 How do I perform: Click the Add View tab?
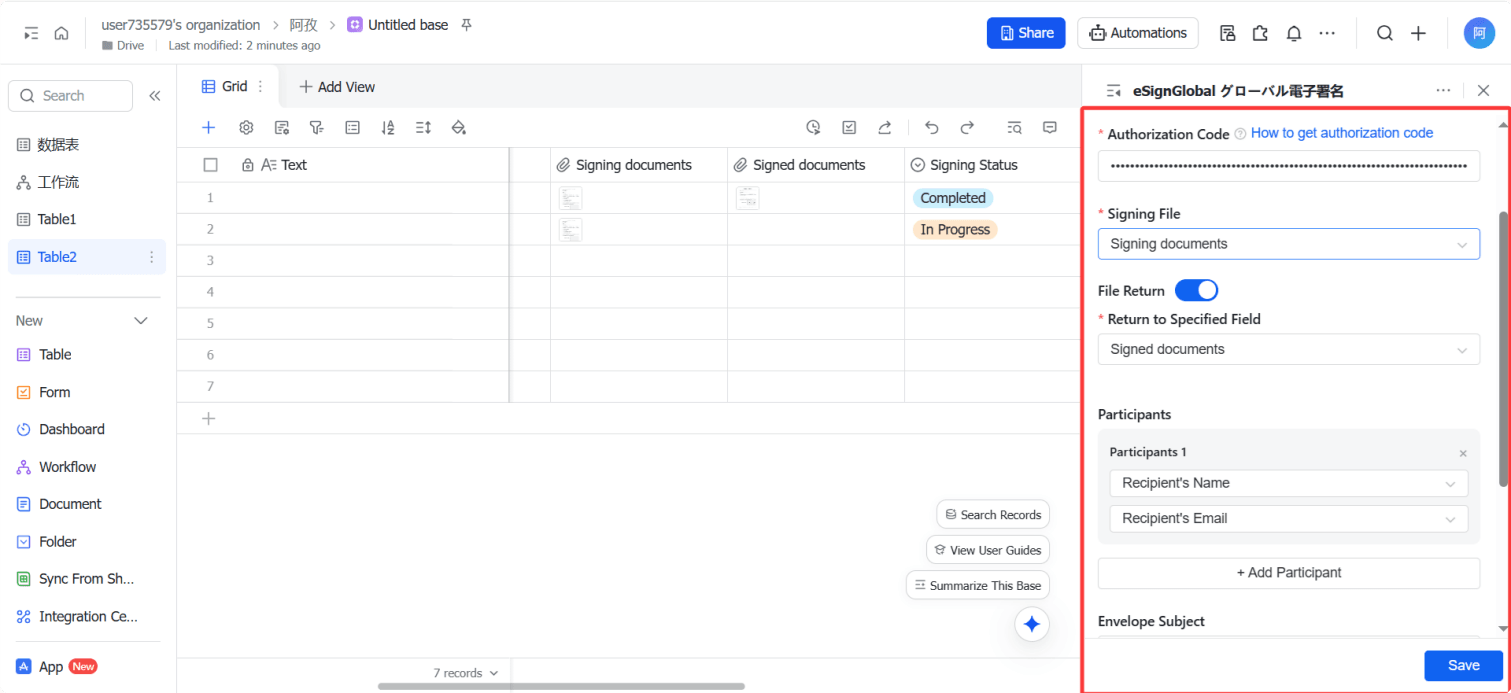[337, 87]
